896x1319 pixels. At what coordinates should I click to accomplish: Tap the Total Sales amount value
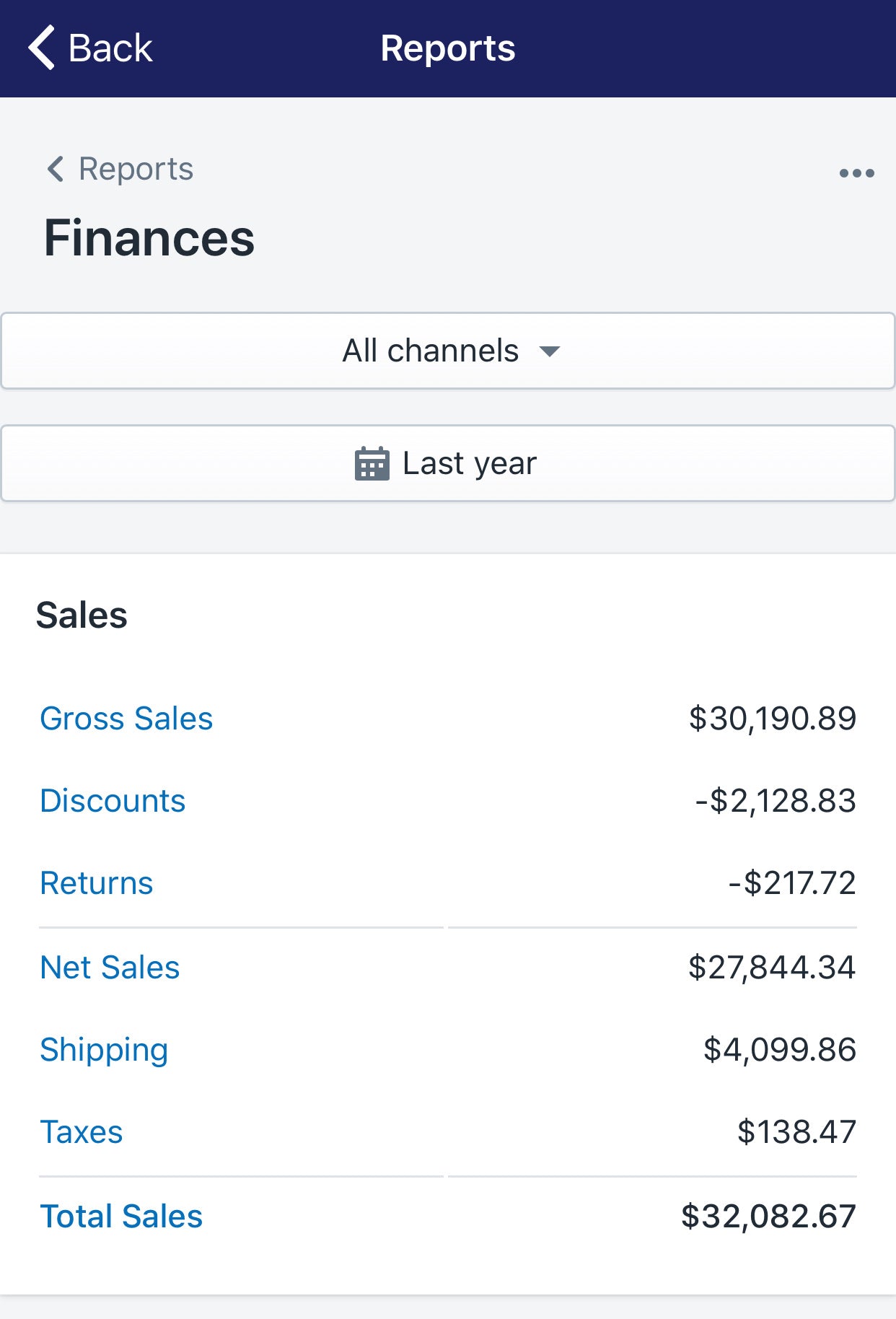[769, 1217]
